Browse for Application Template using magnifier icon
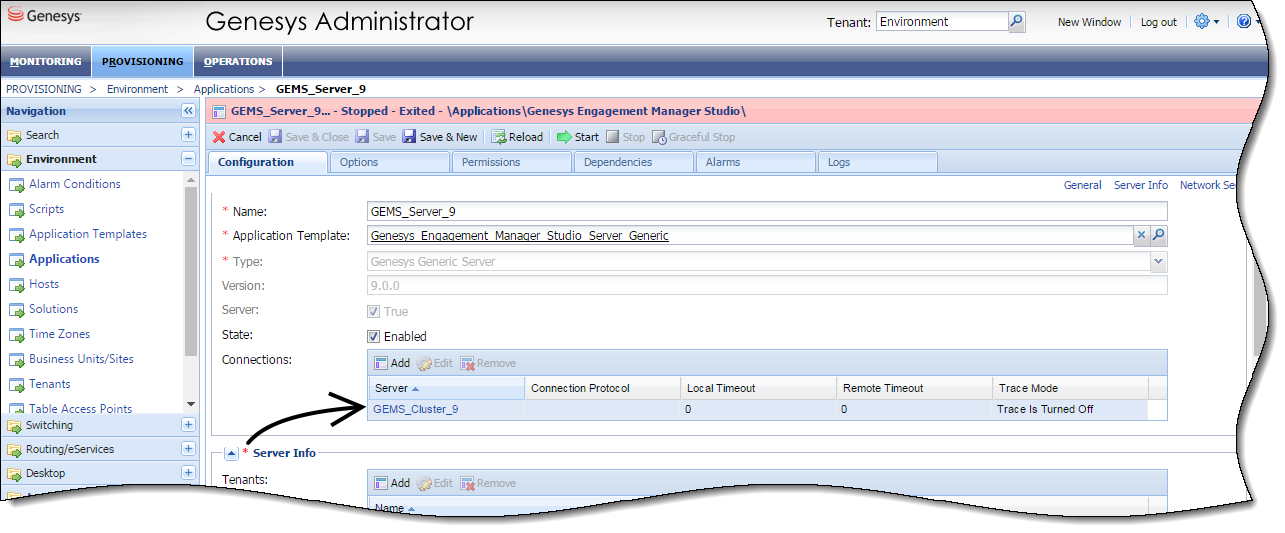This screenshot has width=1285, height=533. [x=1158, y=236]
